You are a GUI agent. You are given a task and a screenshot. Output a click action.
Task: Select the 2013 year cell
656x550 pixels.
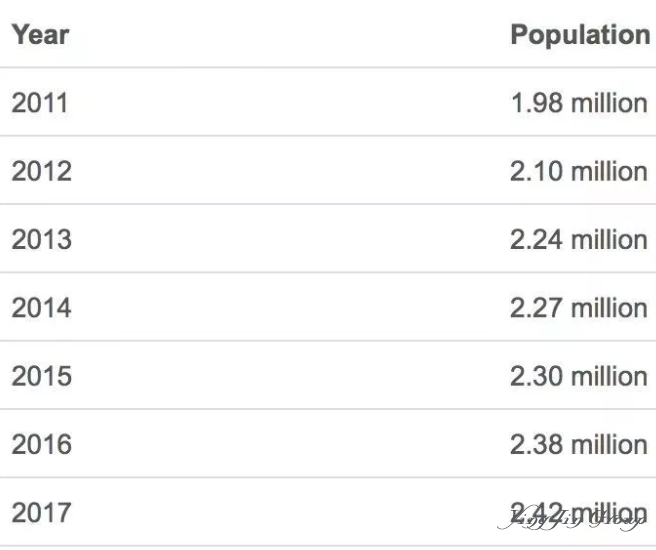[41, 240]
